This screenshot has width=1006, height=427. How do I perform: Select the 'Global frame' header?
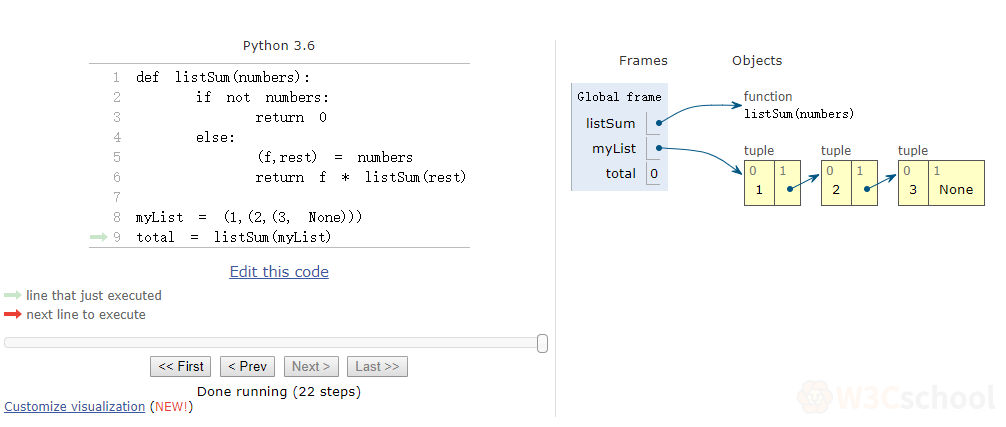(619, 97)
